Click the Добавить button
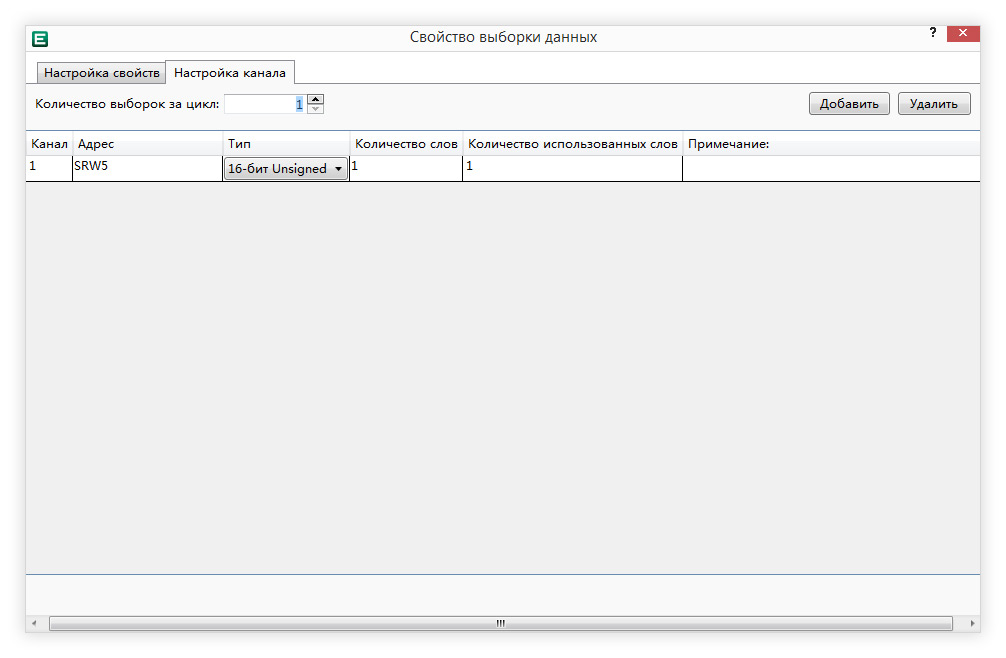Image resolution: width=1006 pixels, height=658 pixels. click(x=849, y=104)
